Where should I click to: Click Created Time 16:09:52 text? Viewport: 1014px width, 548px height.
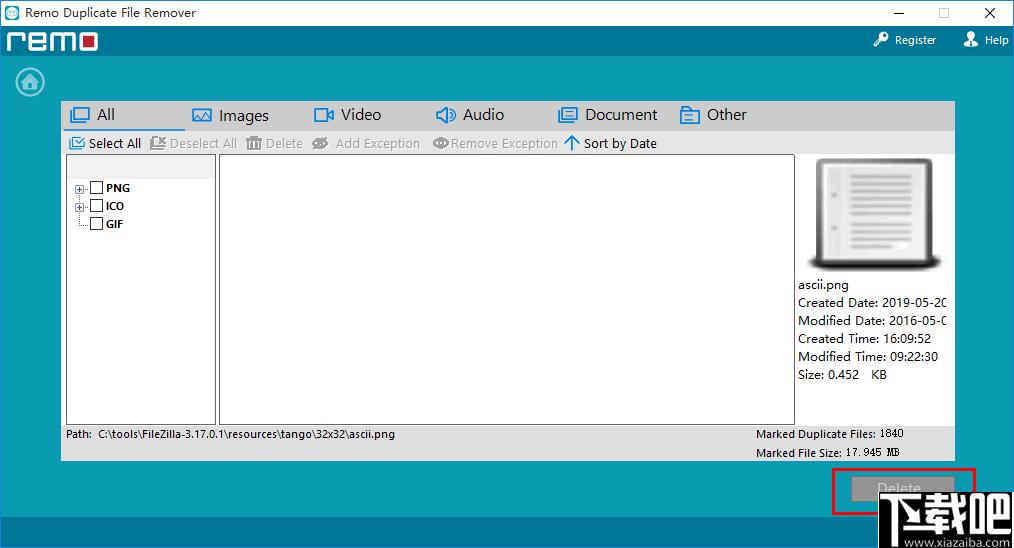865,338
